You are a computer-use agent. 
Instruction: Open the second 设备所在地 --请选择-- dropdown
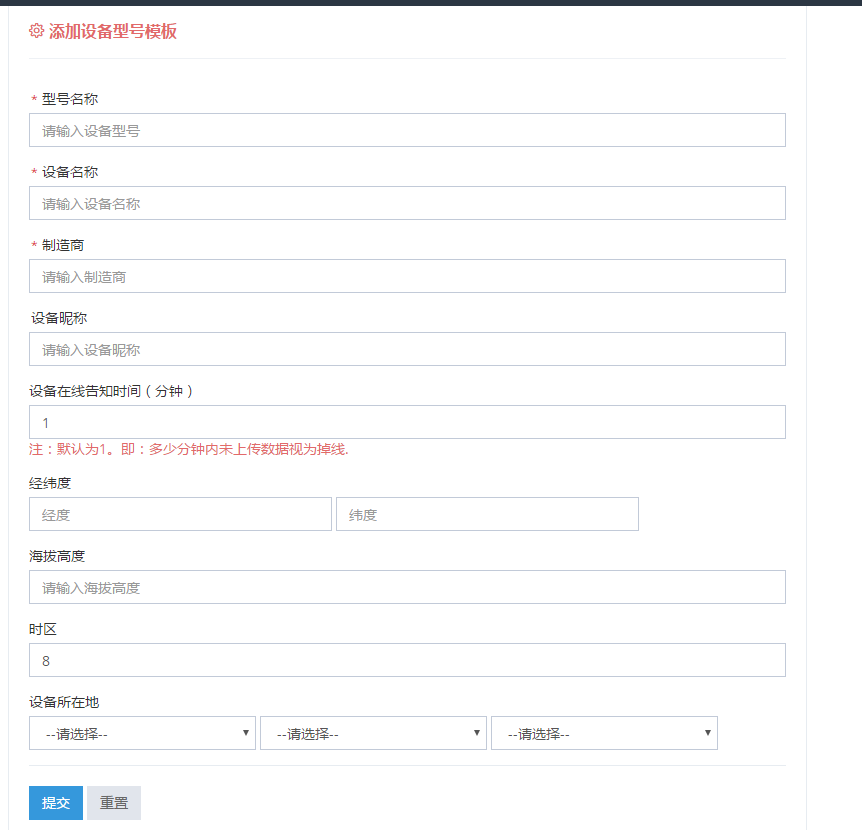click(x=373, y=733)
